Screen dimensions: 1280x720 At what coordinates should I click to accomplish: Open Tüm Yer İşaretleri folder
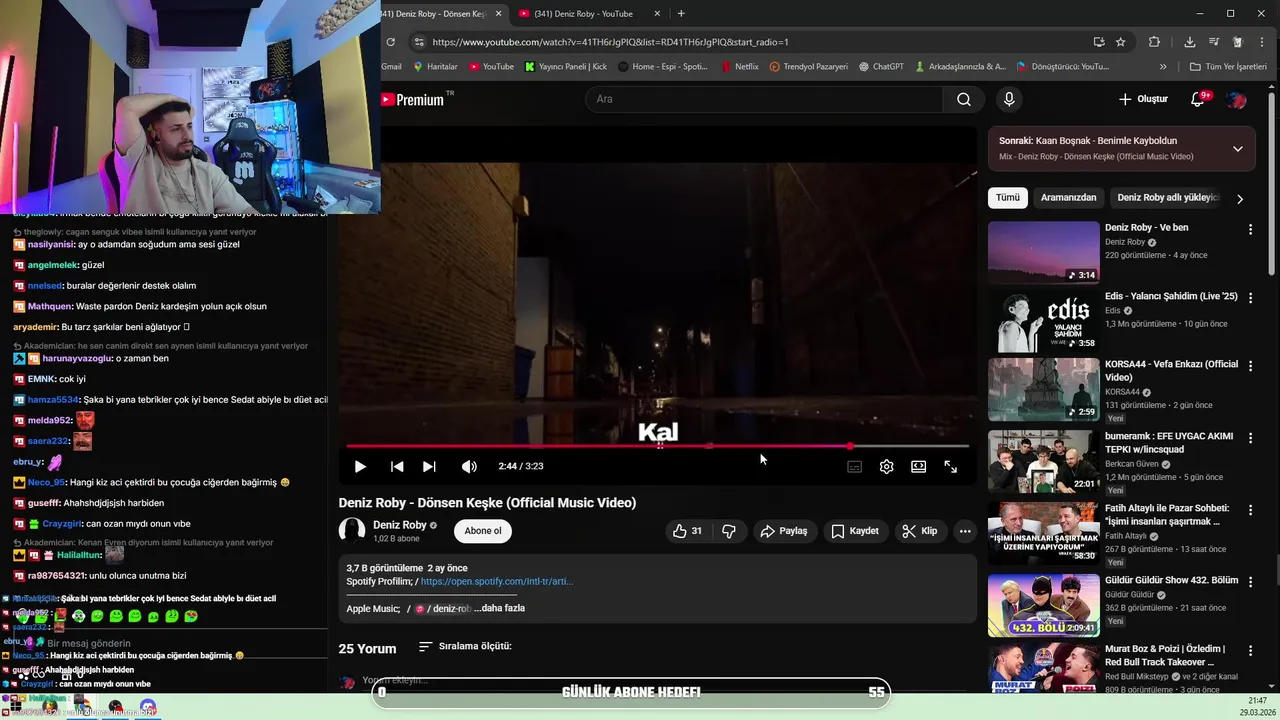(1228, 67)
